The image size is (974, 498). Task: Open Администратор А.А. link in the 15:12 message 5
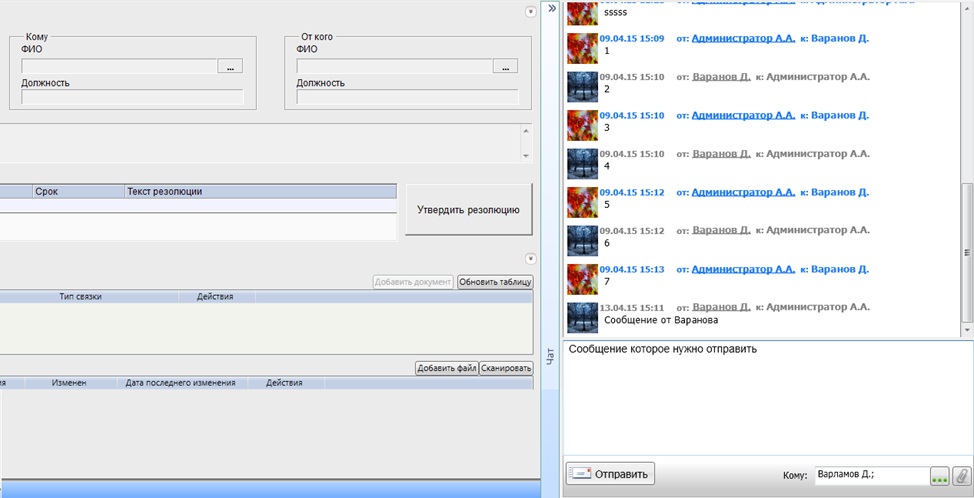pos(743,192)
